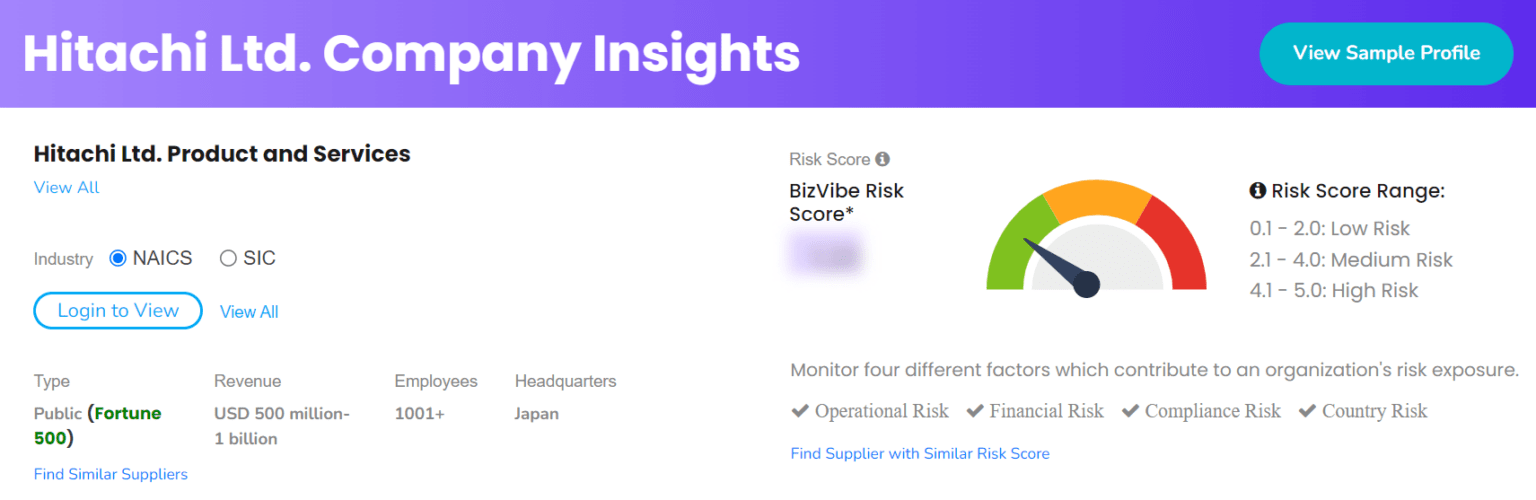
Task: Click the Compliance Risk checkmark icon
Action: tap(1130, 411)
